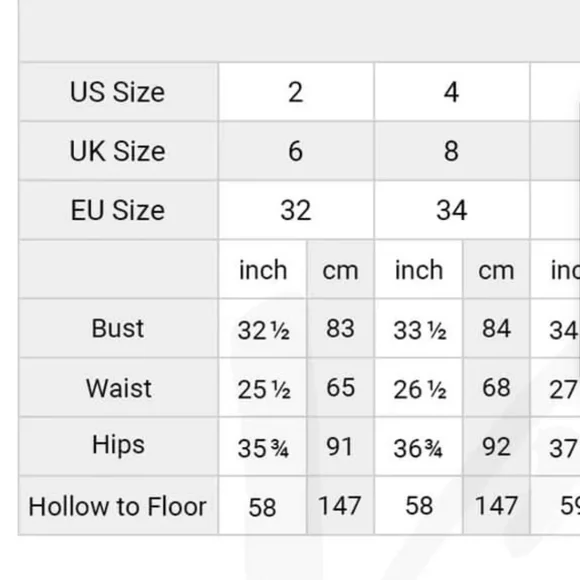The width and height of the screenshot is (580, 580).
Task: Select the Hips row label
Action: pyautogui.click(x=118, y=446)
